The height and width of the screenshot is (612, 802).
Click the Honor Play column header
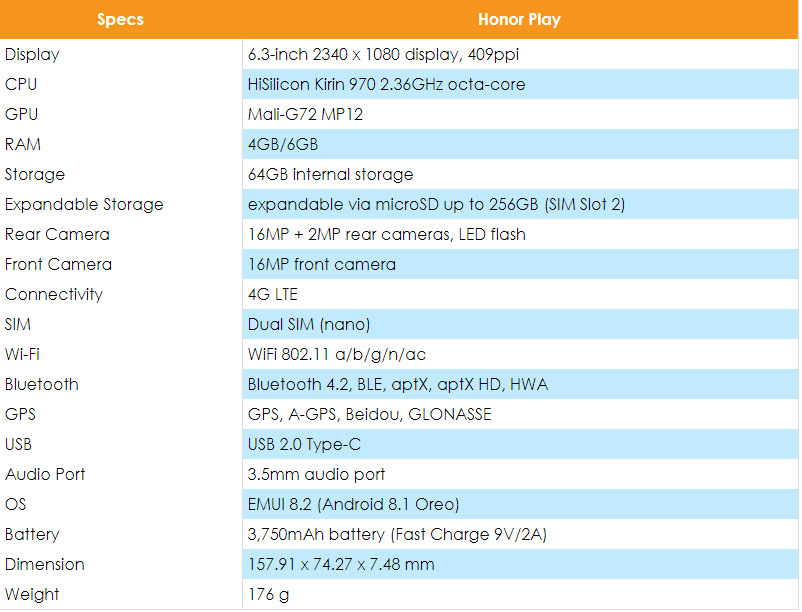tap(519, 19)
